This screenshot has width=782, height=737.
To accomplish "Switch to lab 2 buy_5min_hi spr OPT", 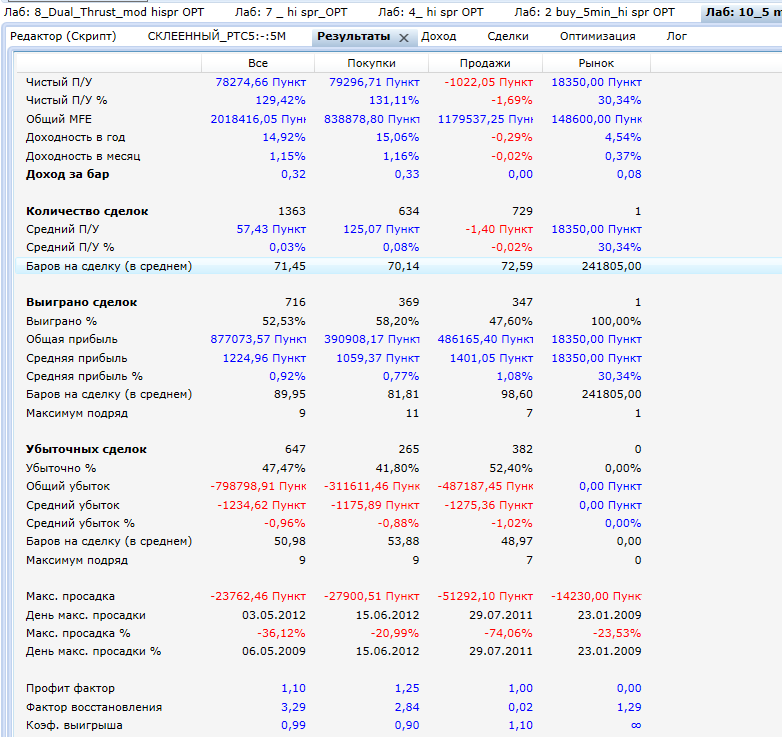I will coord(594,12).
